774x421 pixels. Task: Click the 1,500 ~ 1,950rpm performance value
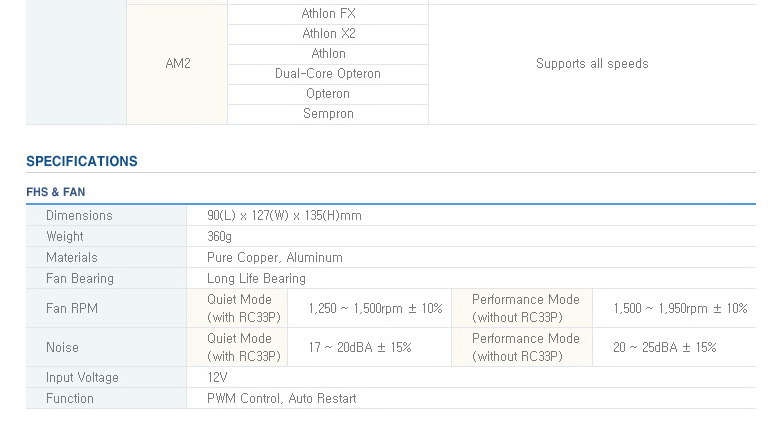(680, 309)
